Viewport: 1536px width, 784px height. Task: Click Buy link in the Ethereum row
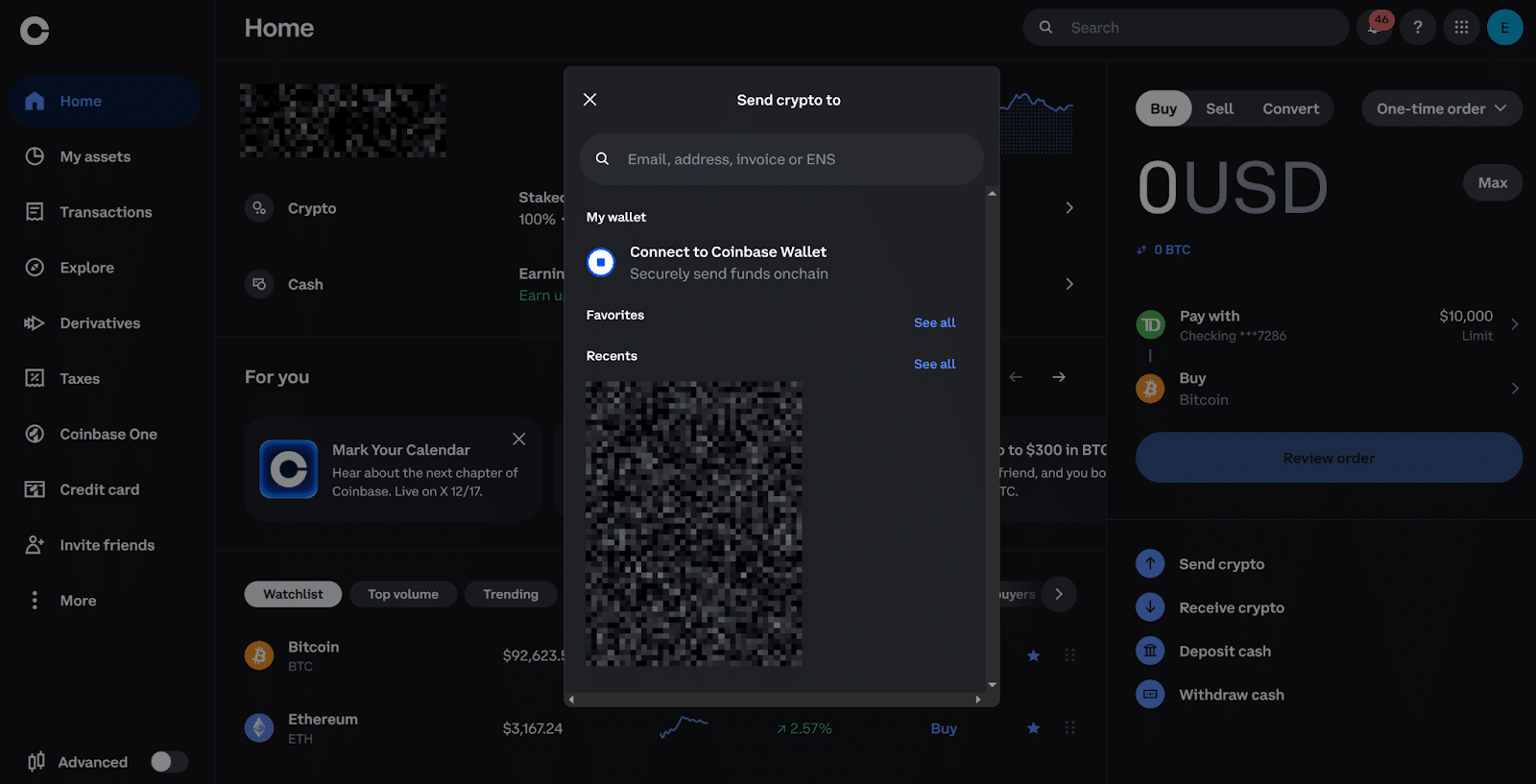[x=944, y=728]
